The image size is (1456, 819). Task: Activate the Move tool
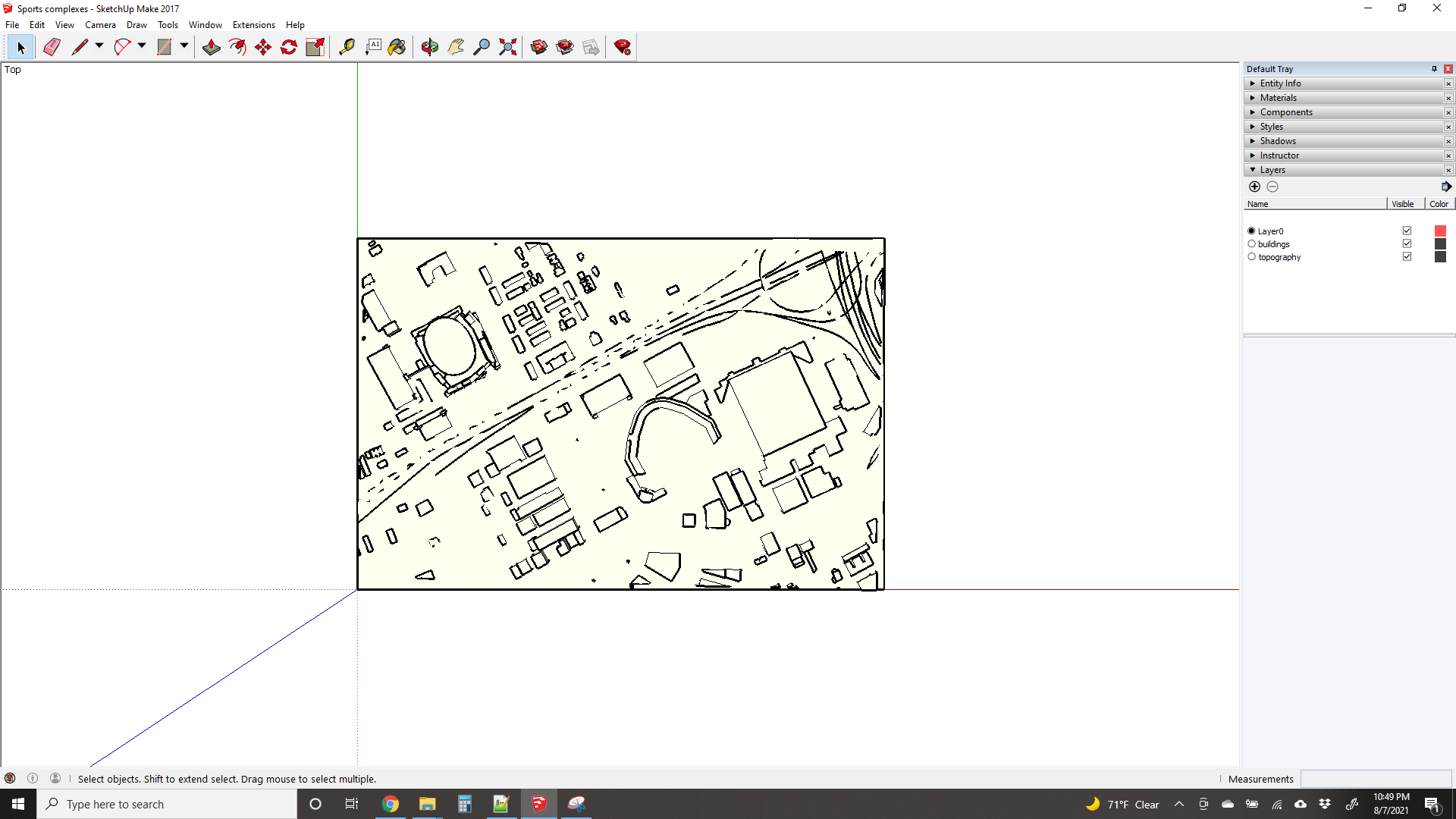point(263,47)
